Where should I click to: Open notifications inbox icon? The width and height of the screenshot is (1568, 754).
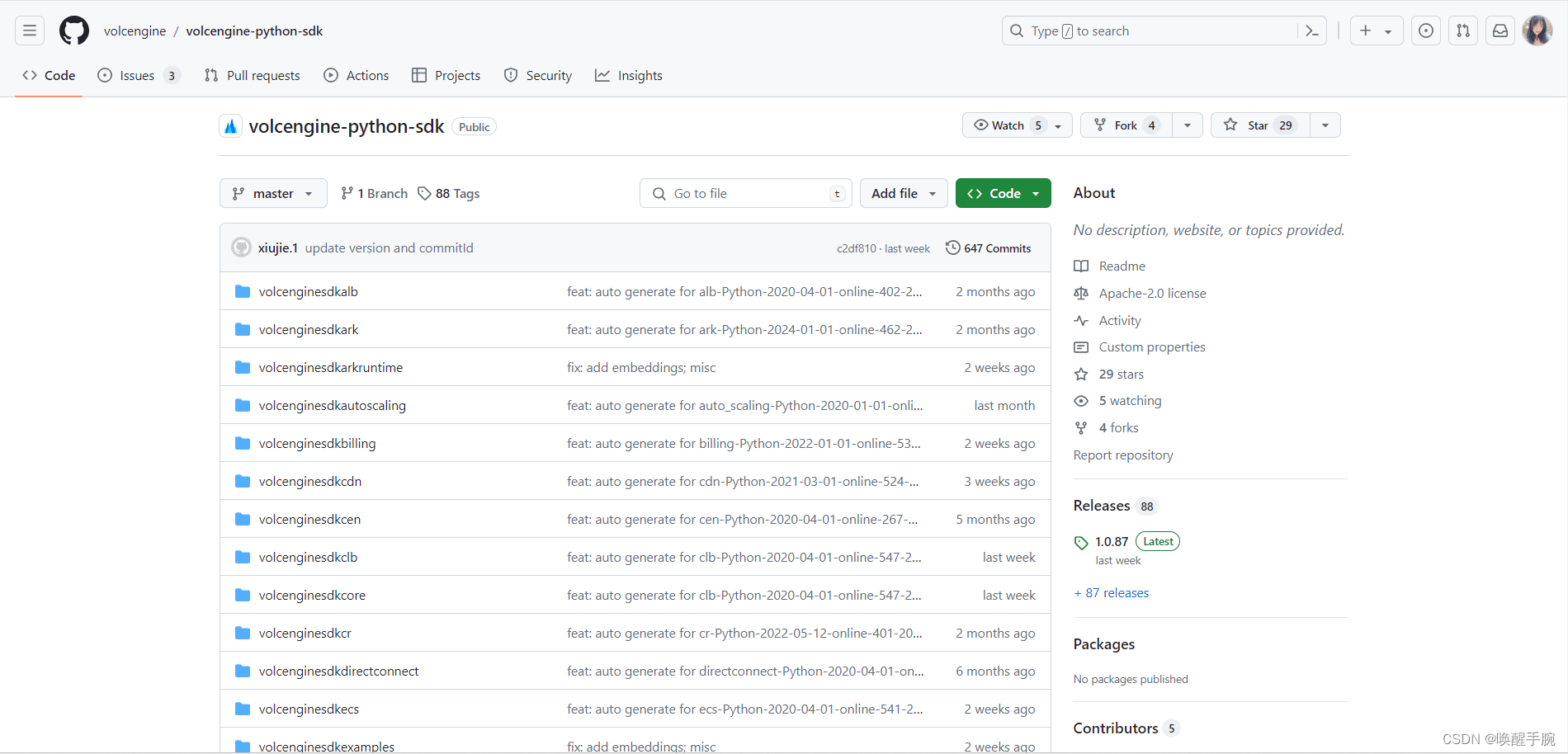[1500, 31]
